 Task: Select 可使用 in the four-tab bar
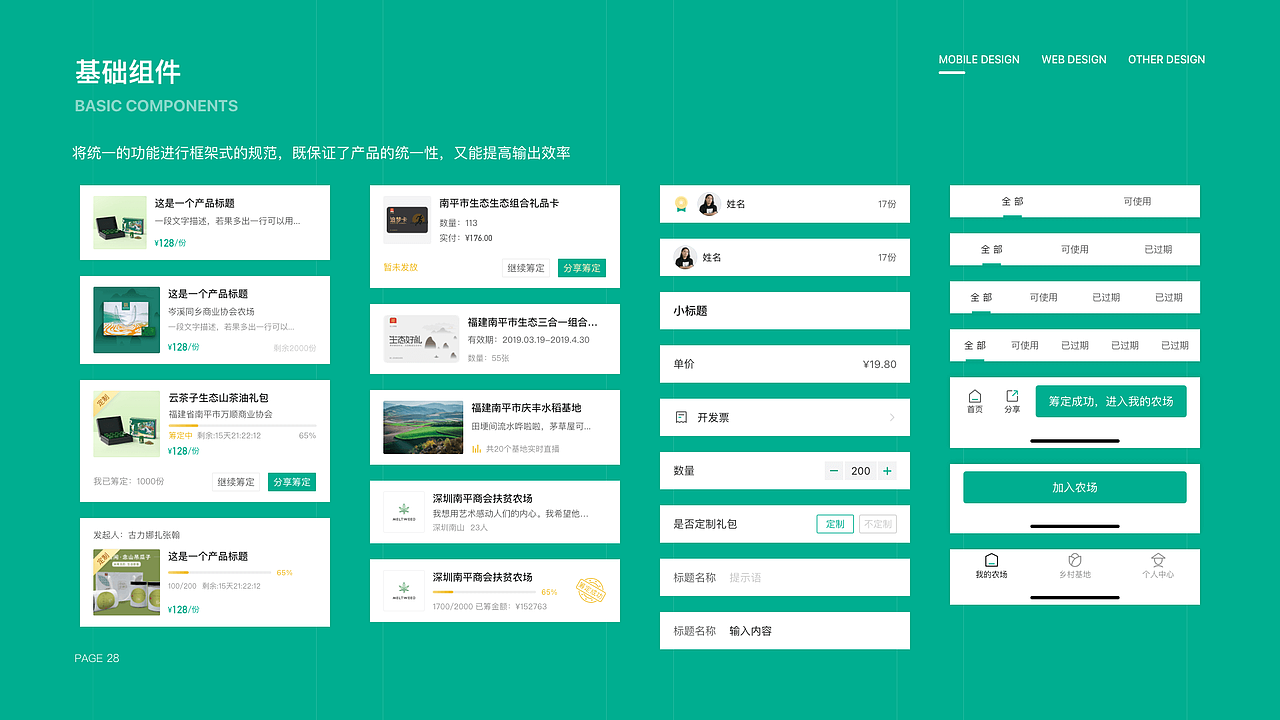point(1043,298)
